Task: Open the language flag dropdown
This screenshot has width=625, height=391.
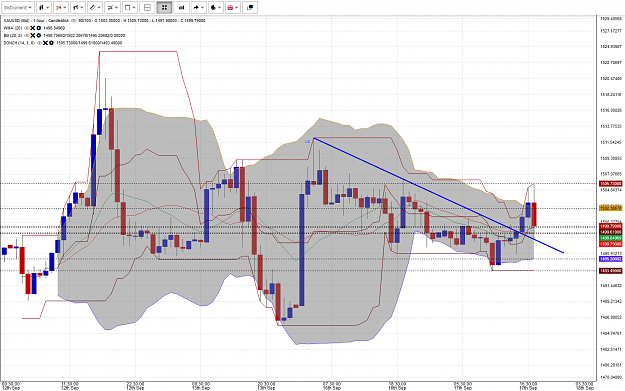Action: pyautogui.click(x=232, y=8)
